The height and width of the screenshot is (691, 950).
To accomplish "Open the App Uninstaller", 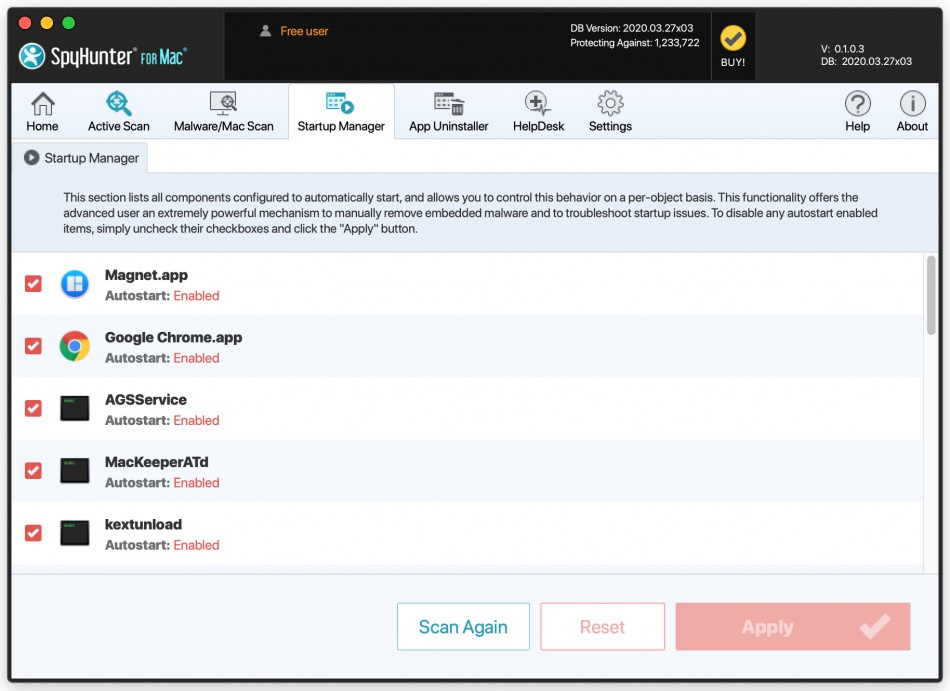I will pyautogui.click(x=447, y=110).
